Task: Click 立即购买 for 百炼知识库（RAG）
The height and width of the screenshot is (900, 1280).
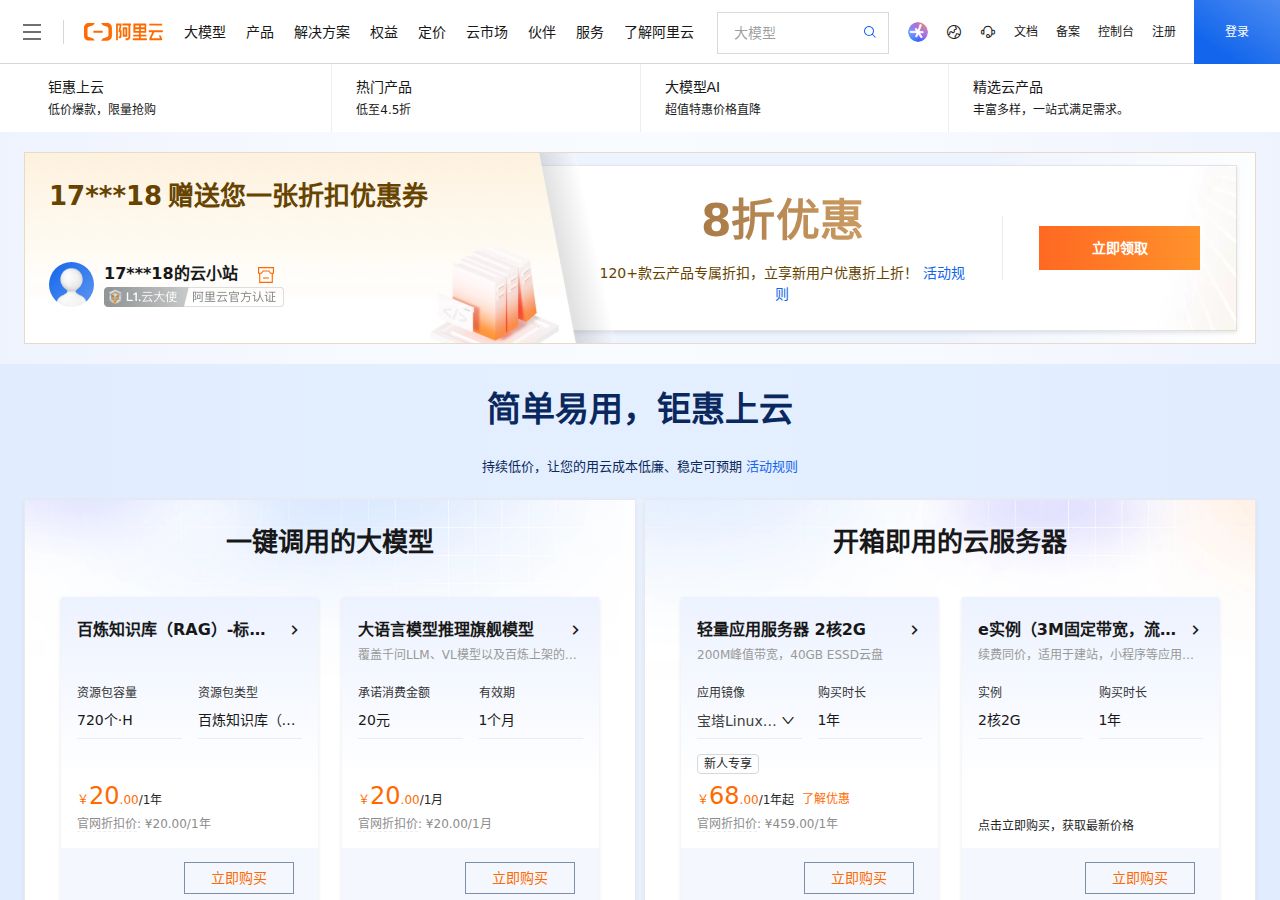Action: [239, 878]
